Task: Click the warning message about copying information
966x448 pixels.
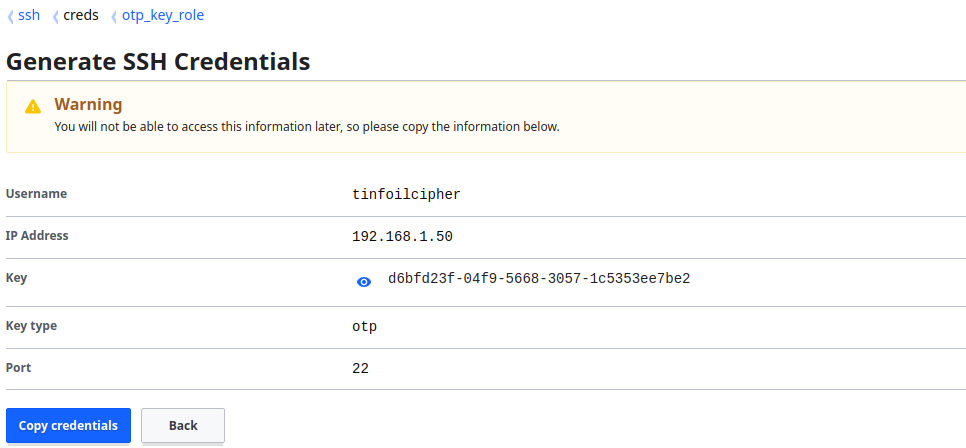Action: point(307,128)
